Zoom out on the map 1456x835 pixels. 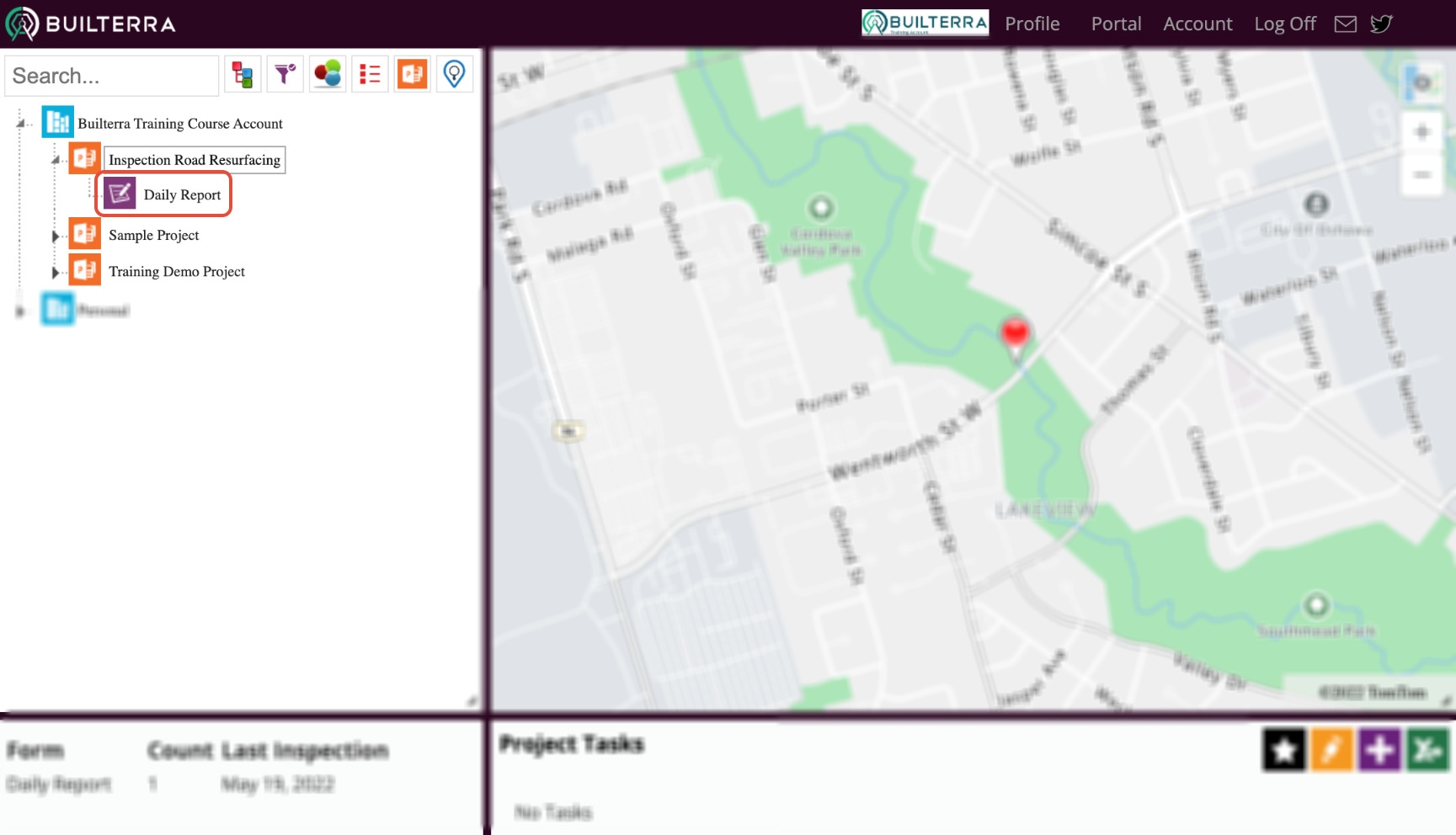pyautogui.click(x=1422, y=175)
